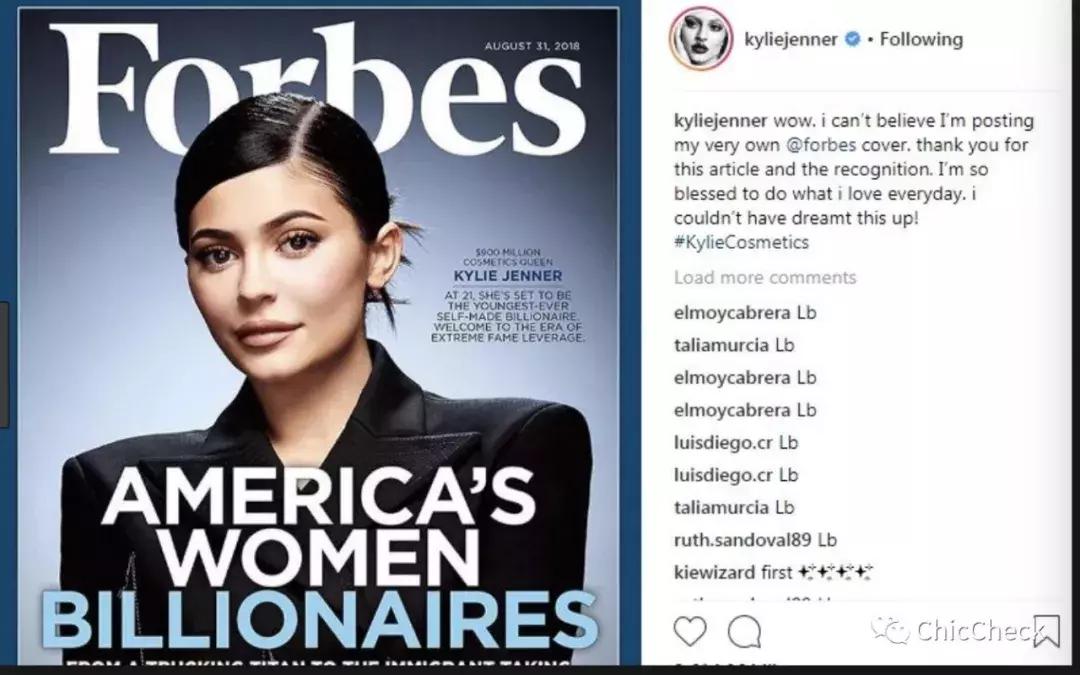Open kyliejenner username starting the caption

pos(720,121)
